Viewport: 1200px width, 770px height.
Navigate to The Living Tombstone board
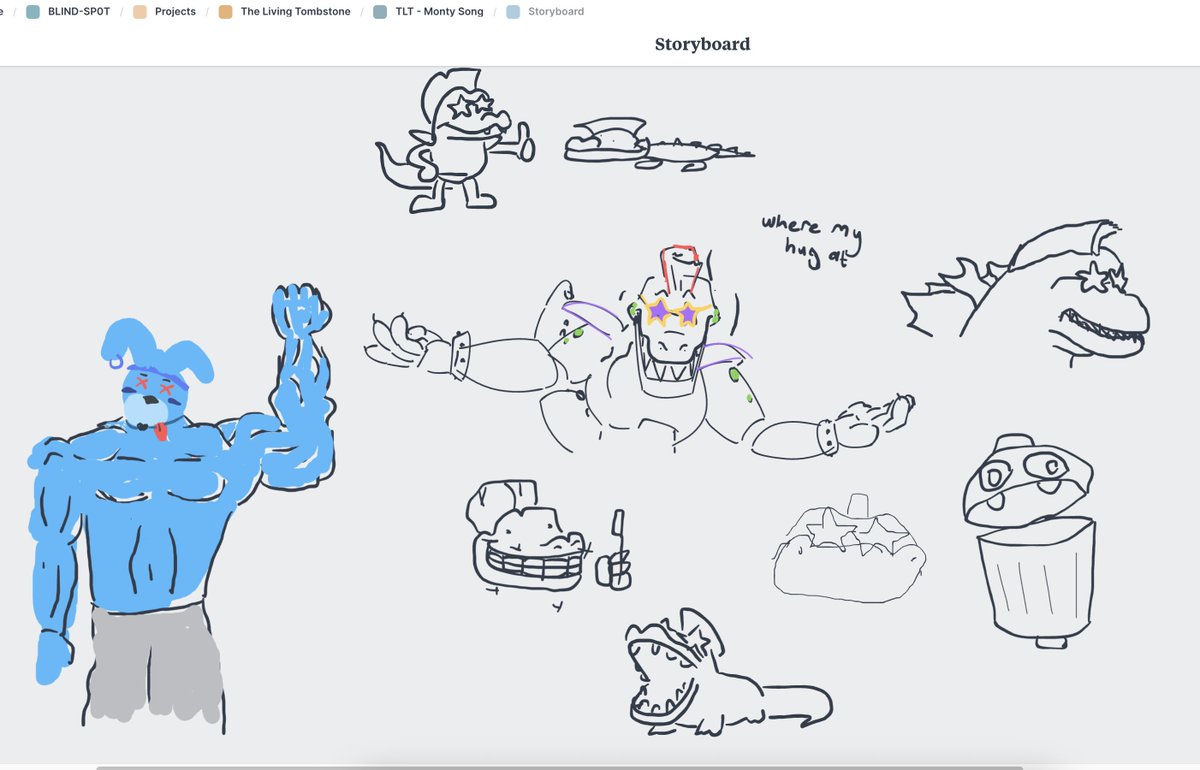coord(295,12)
